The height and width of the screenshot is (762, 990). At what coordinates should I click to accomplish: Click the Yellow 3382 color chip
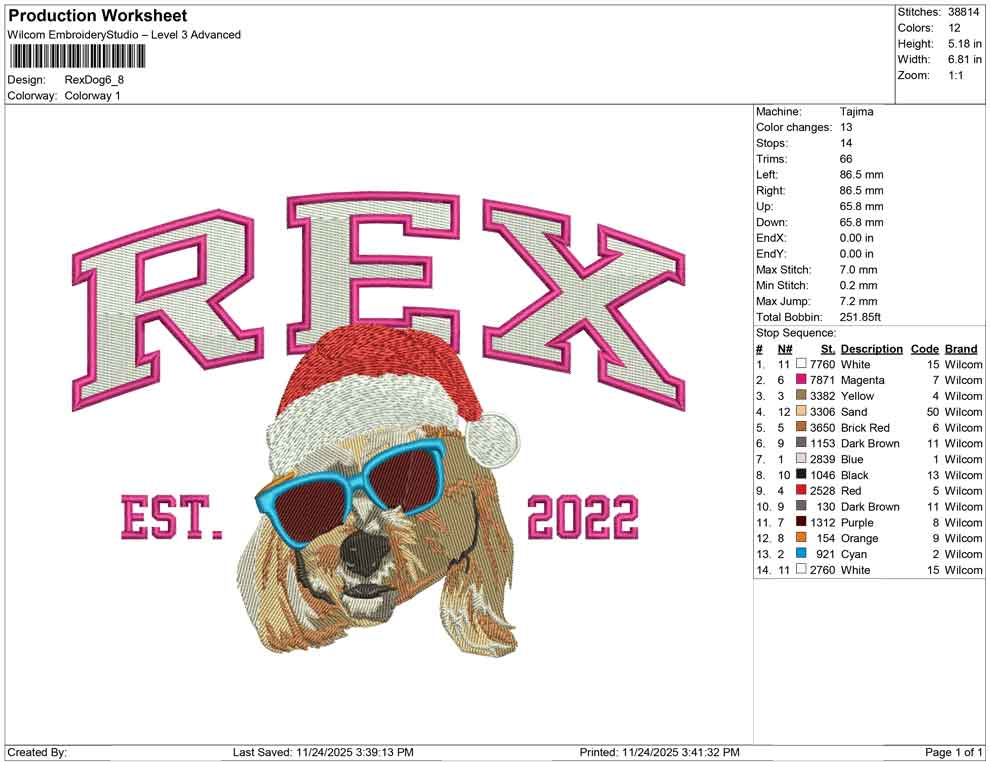800,396
